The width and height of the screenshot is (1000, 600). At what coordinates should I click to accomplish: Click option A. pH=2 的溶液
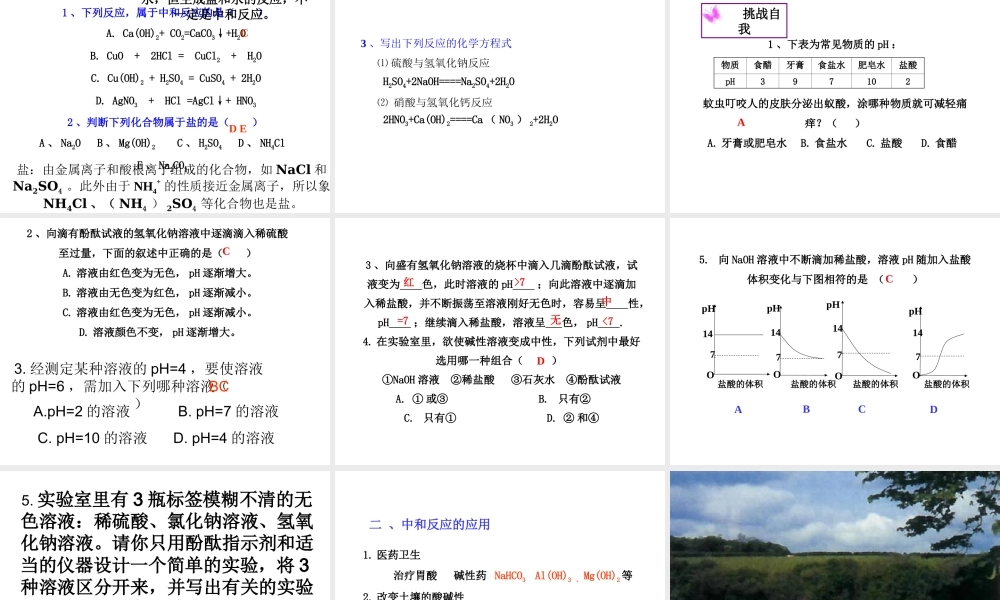tap(82, 411)
